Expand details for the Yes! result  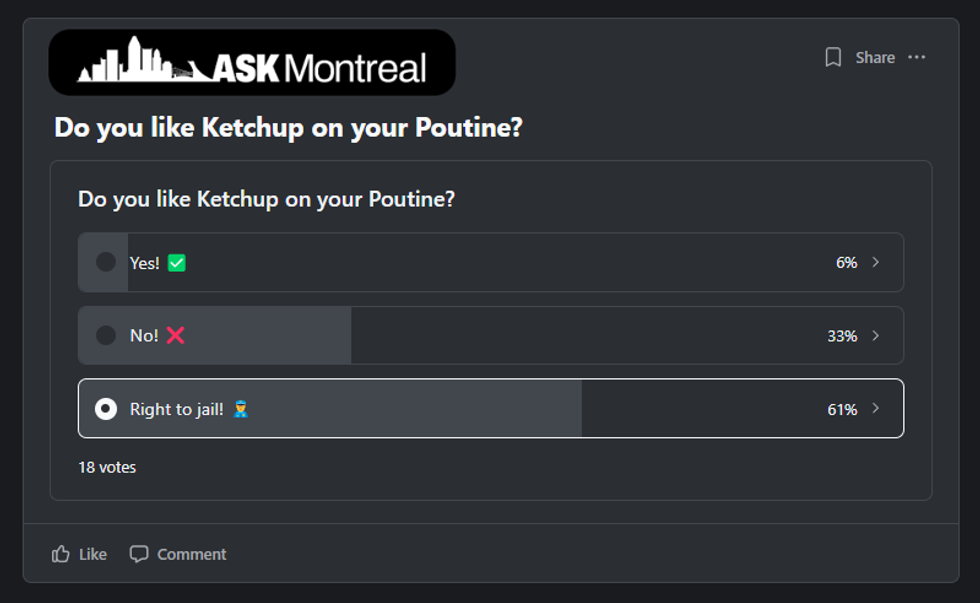876,262
